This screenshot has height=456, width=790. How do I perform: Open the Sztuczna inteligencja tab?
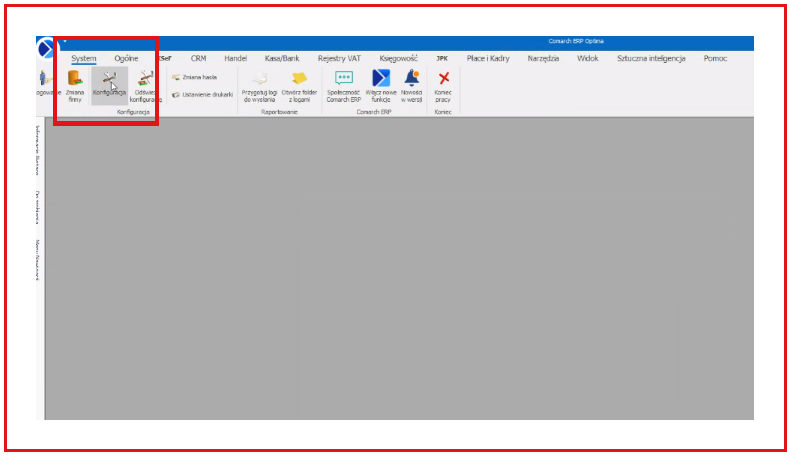[651, 58]
